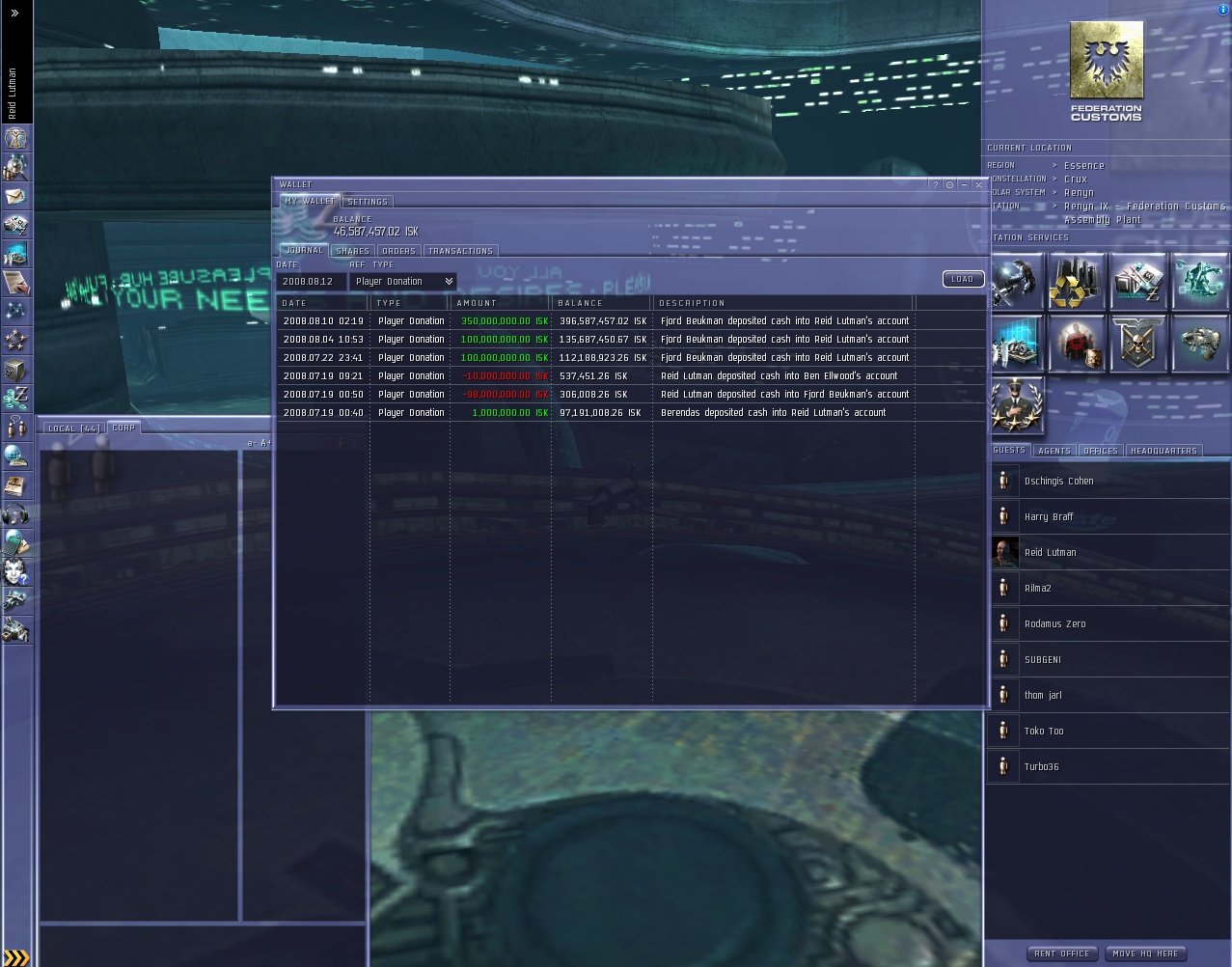
Task: Sort journal by the Amount column header
Action: click(x=500, y=303)
